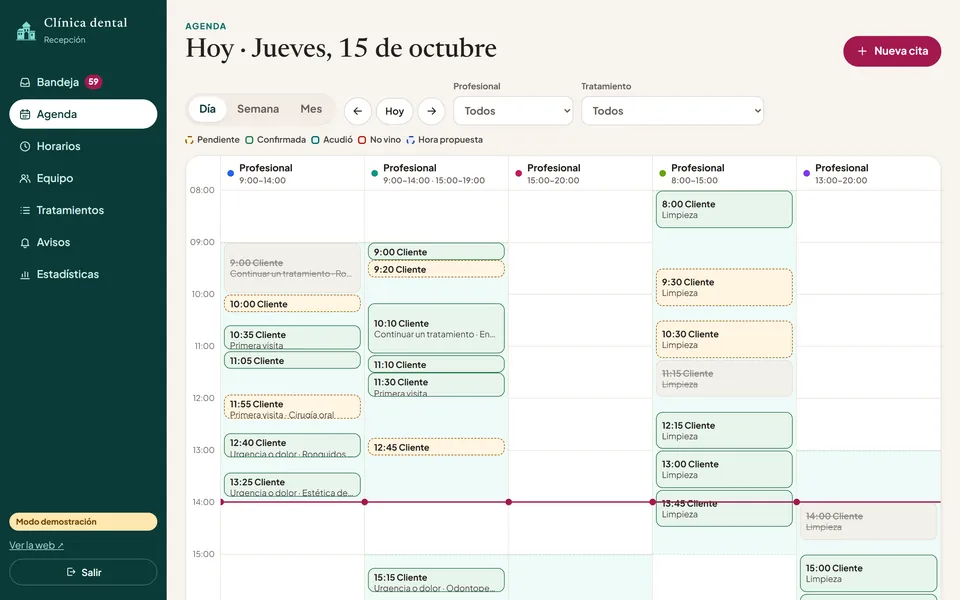This screenshot has width=960, height=600.
Task: Open the Tratamiento filter dropdown
Action: click(672, 111)
